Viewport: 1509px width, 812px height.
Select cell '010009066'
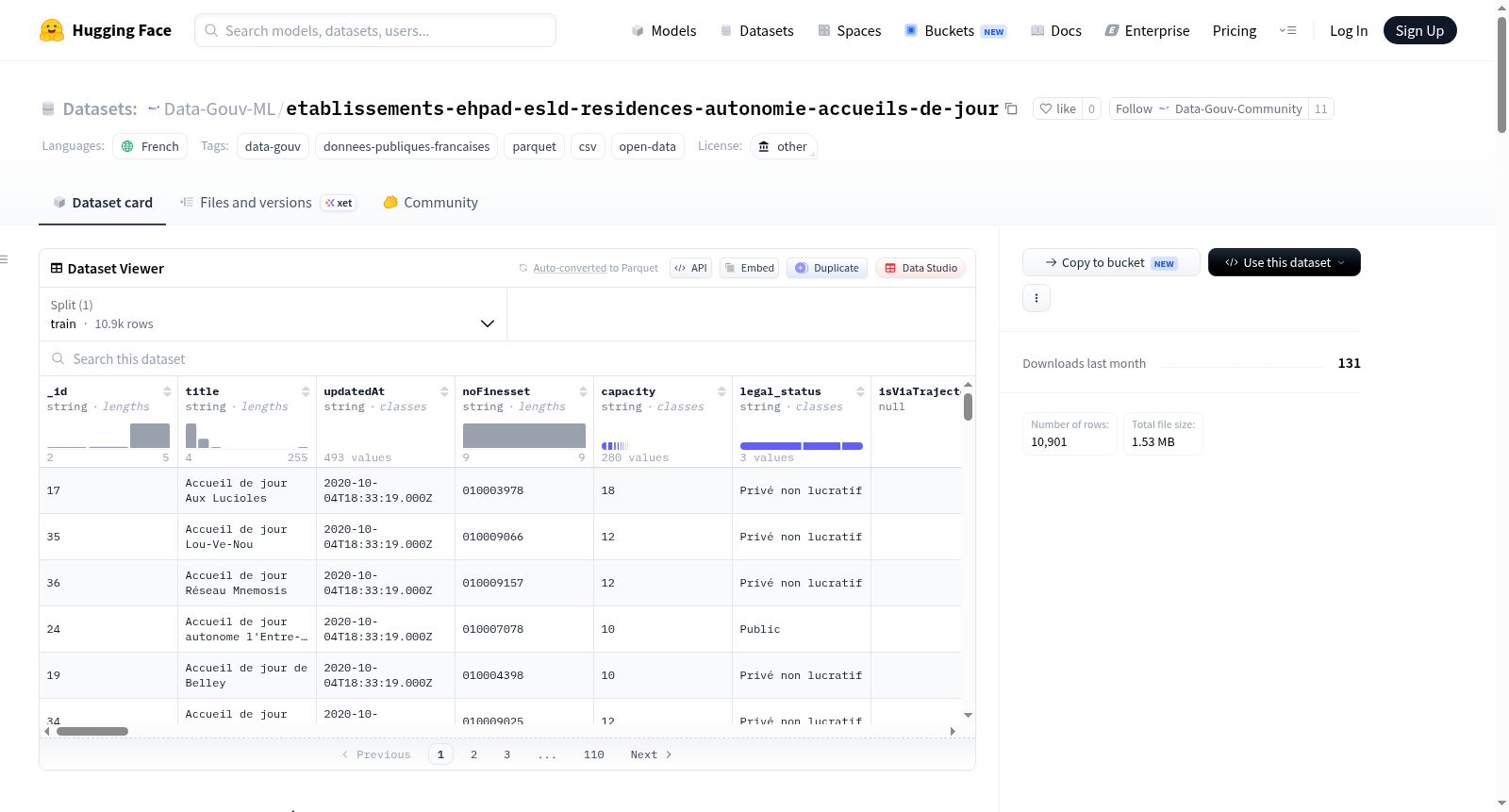click(x=523, y=537)
